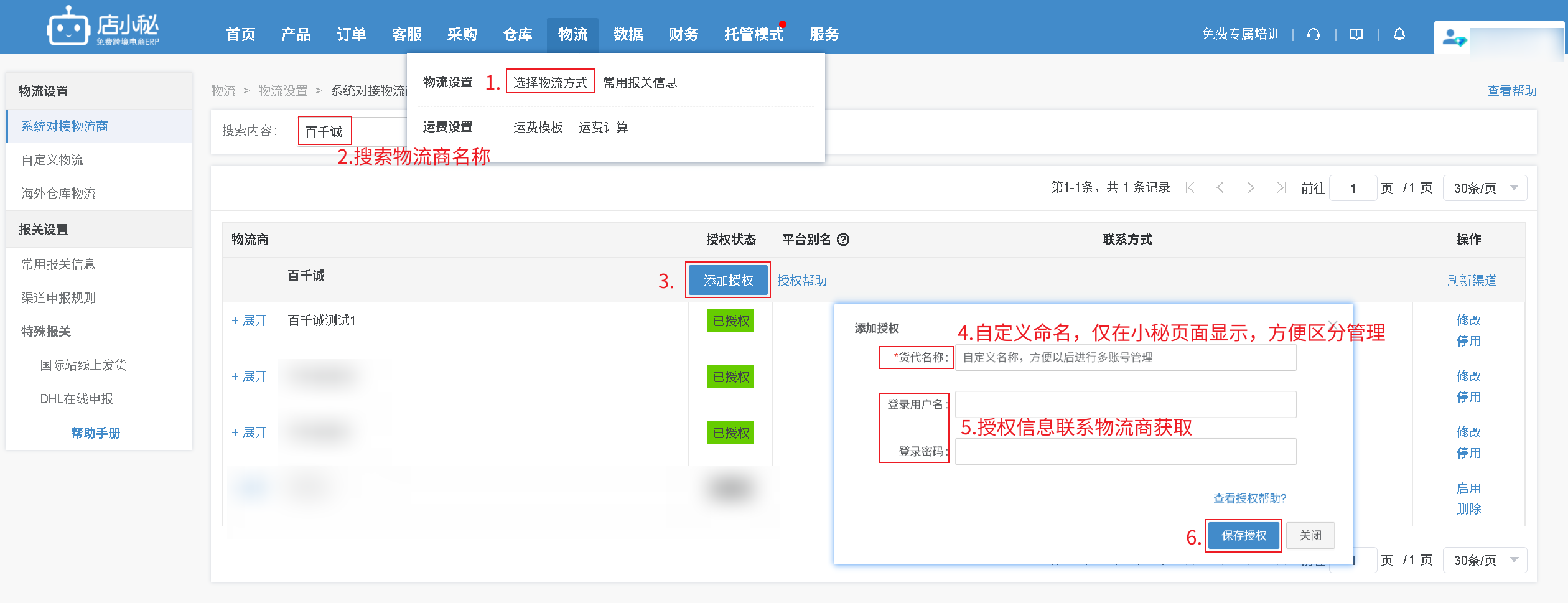
Task: Open the 查看授权帮助? link
Action: pyautogui.click(x=1249, y=498)
